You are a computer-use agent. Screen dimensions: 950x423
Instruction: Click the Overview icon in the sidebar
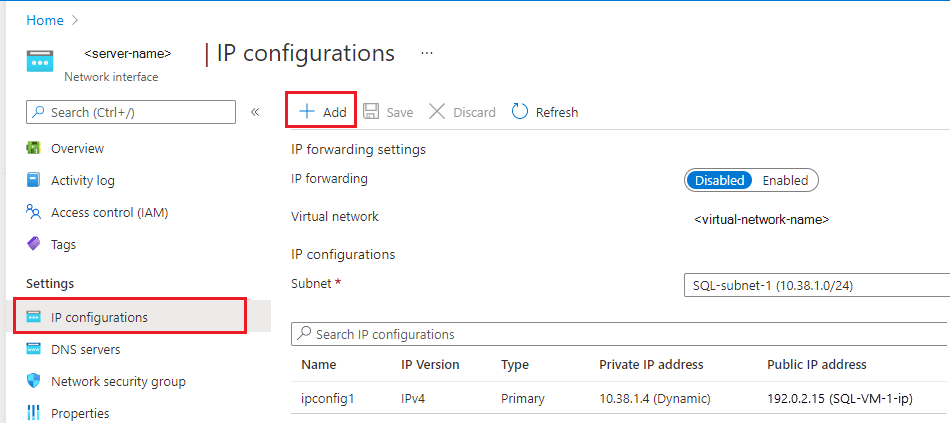click(34, 149)
